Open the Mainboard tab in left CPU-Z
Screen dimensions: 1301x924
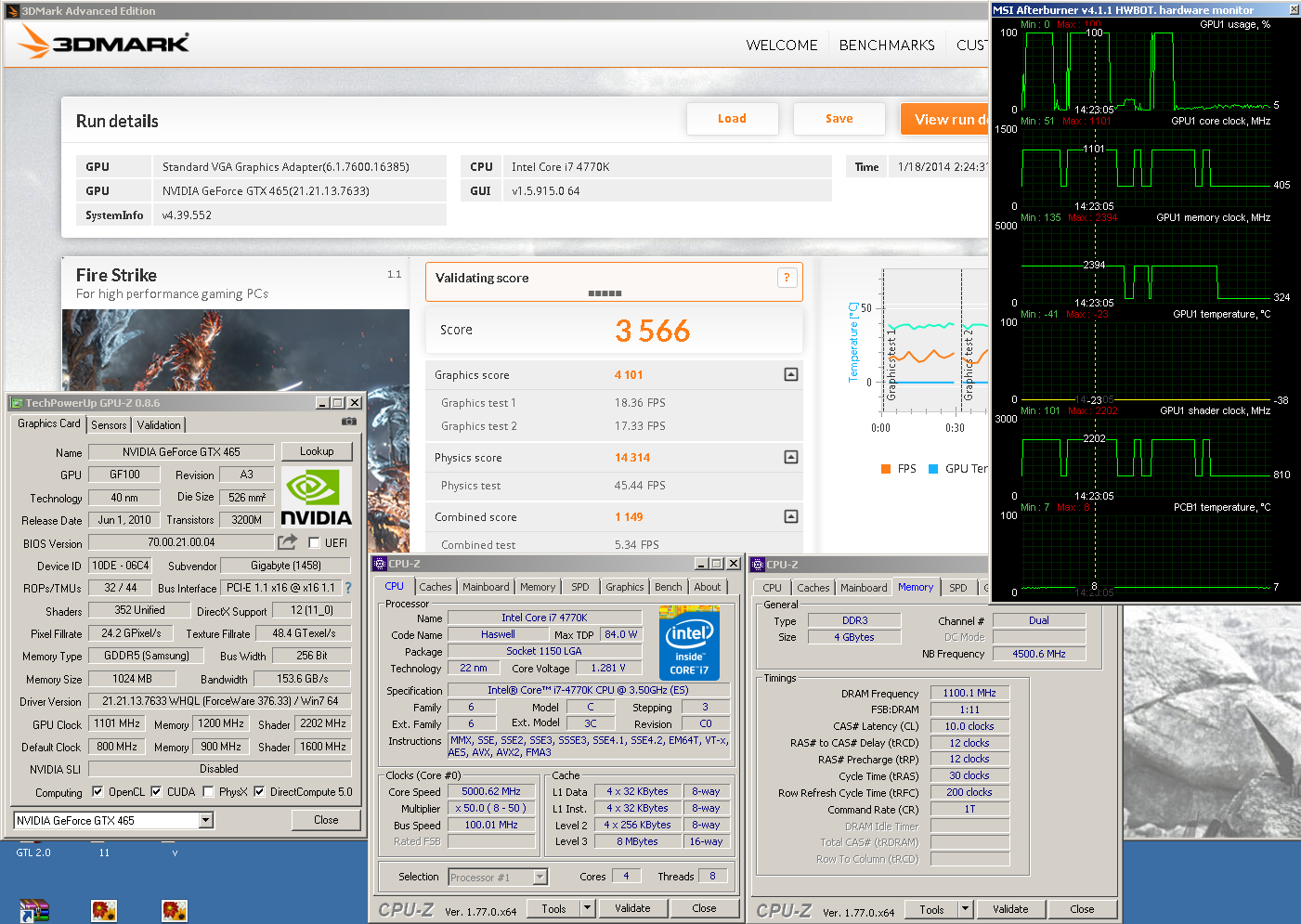[x=486, y=587]
